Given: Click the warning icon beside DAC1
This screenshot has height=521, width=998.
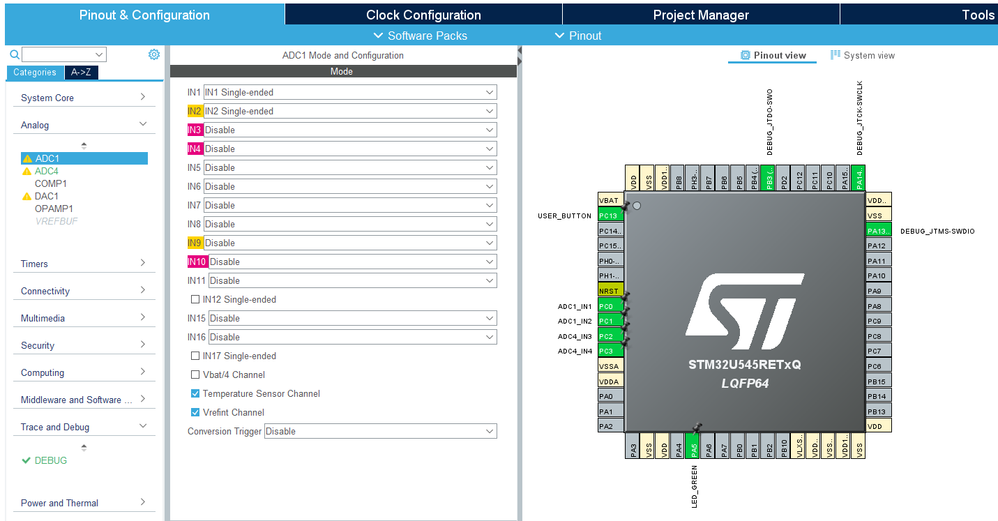Looking at the screenshot, I should click(x=27, y=196).
